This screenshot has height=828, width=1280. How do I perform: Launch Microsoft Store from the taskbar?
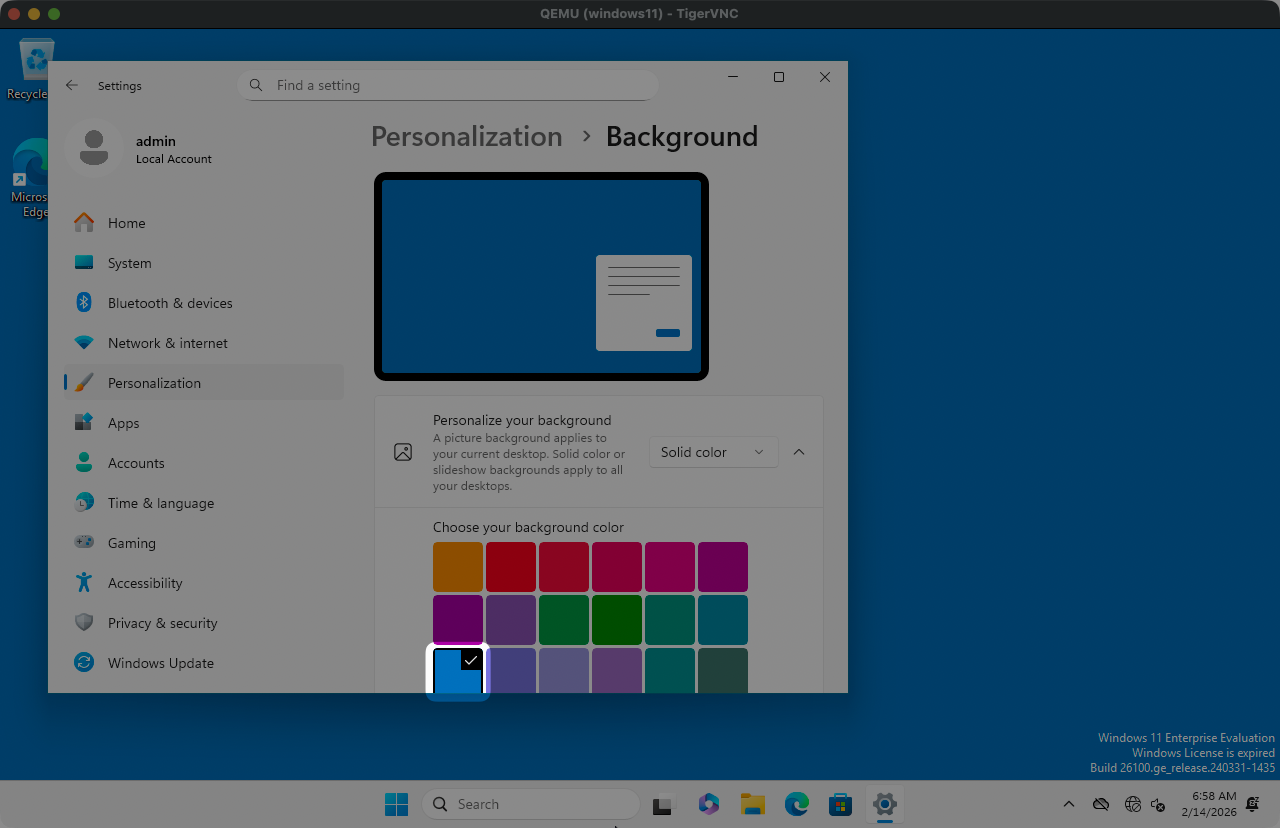(x=840, y=804)
